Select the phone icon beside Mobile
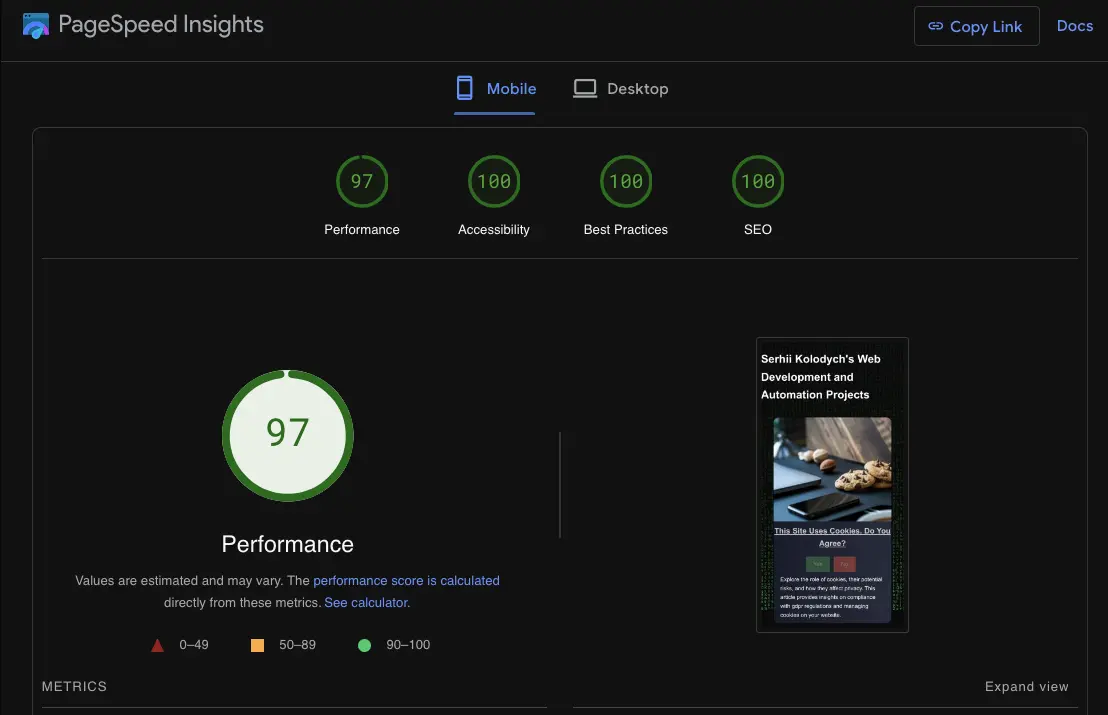Viewport: 1108px width, 715px height. click(464, 88)
